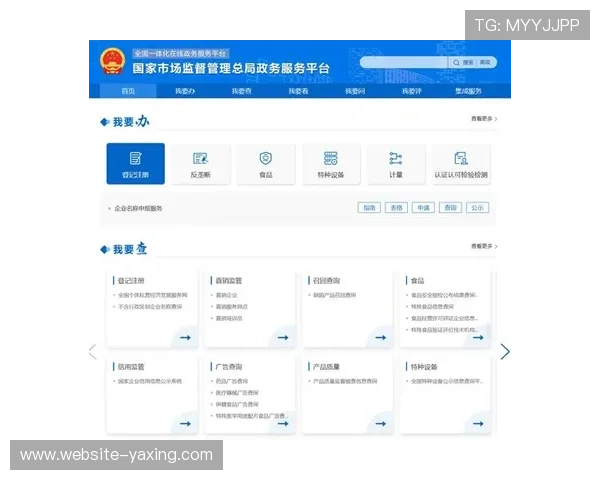This screenshot has height=480, width=600.
Task: Open 全国特种设备公示信息查询平台 link
Action: coord(447,381)
